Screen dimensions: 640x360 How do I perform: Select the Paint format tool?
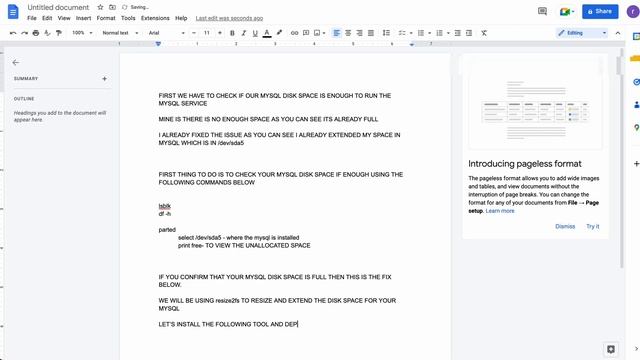(59, 33)
